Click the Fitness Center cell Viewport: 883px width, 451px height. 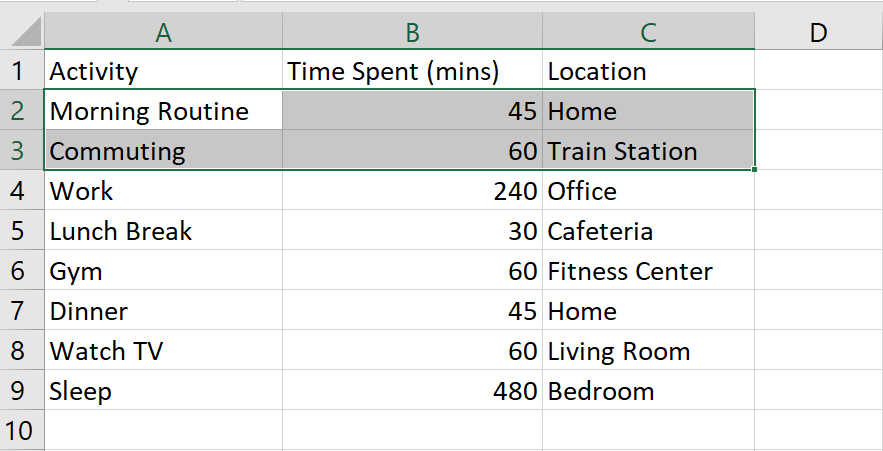point(648,270)
